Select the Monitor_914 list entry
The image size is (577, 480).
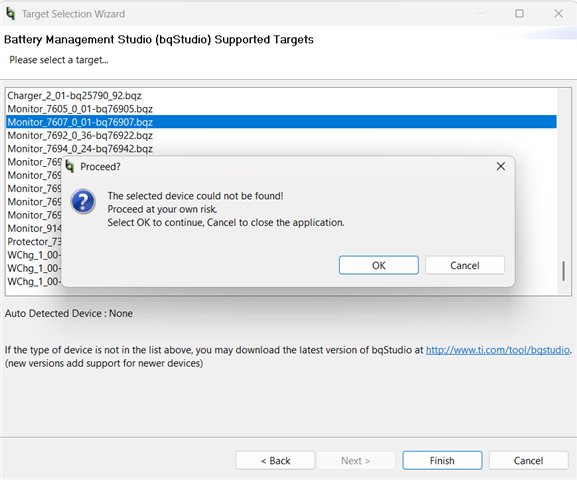[x=34, y=228]
